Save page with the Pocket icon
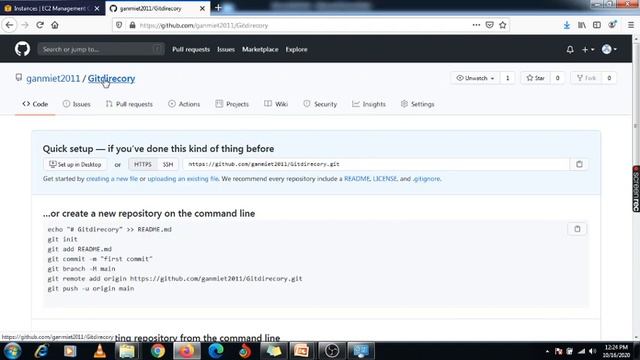The height and width of the screenshot is (360, 640). point(489,25)
